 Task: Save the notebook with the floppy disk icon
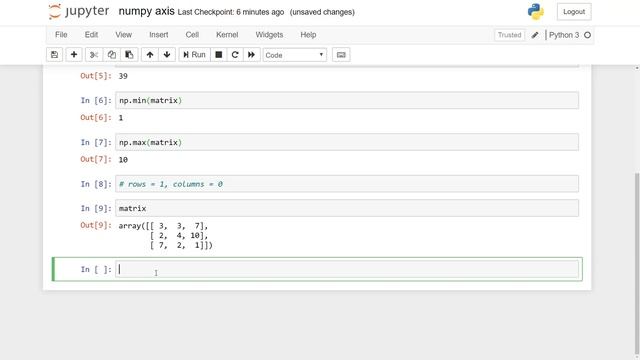[54, 55]
